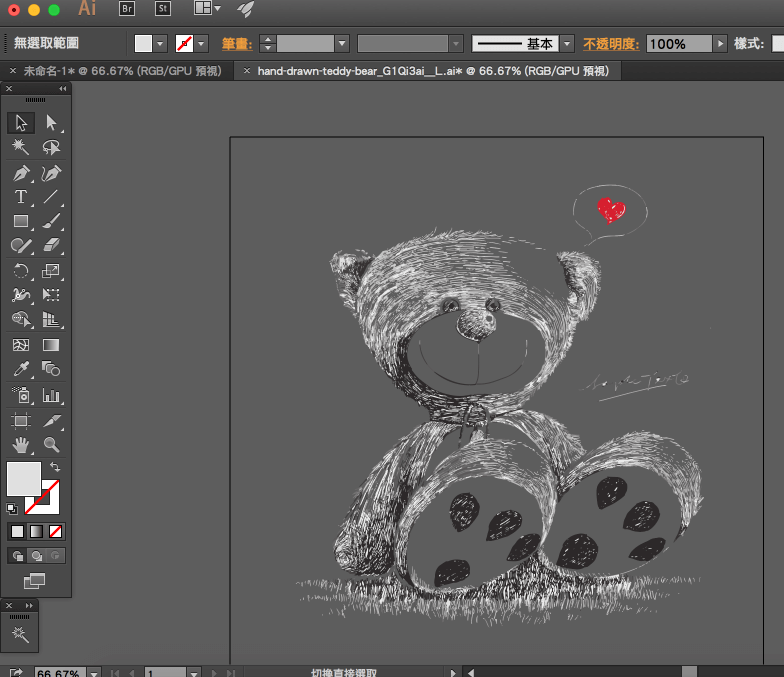Viewport: 784px width, 677px height.
Task: Expand the 基本 brush definition dropdown
Action: 567,44
